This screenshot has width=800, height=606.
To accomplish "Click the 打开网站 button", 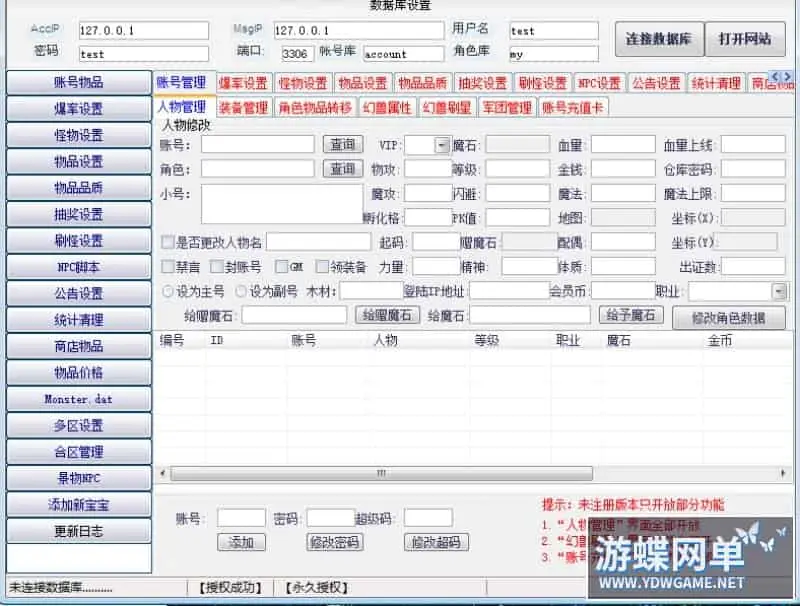I will 745,39.
